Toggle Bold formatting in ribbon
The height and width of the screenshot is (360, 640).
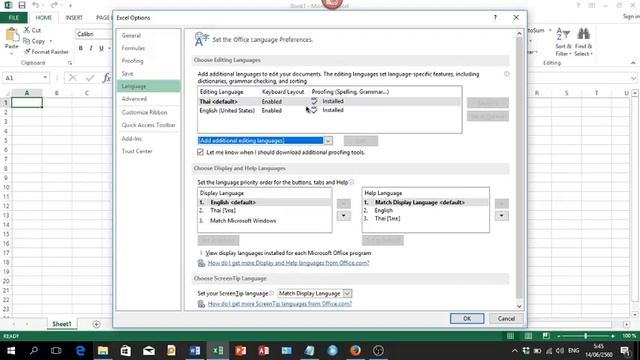coord(80,48)
